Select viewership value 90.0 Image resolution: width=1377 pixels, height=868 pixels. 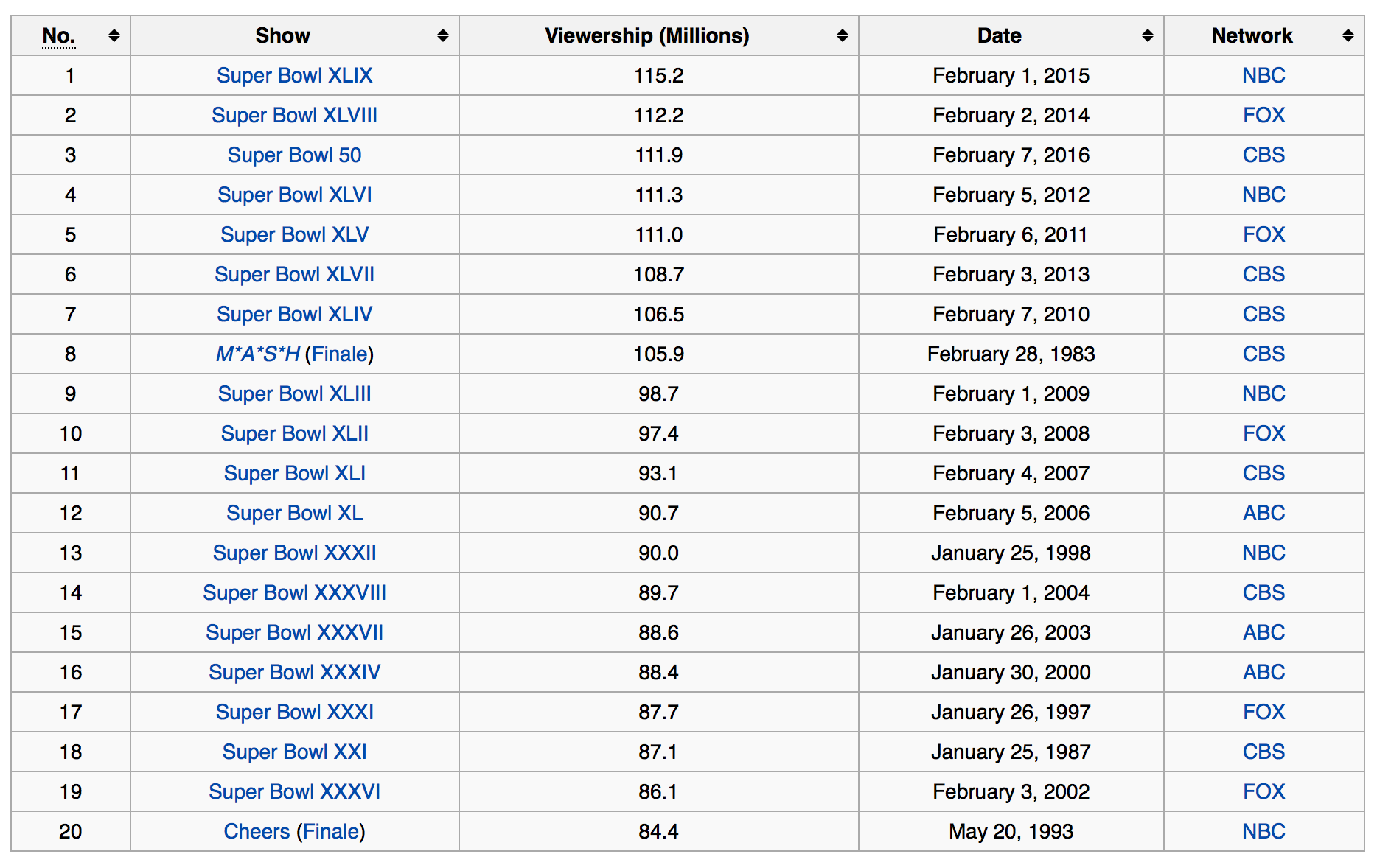658,553
